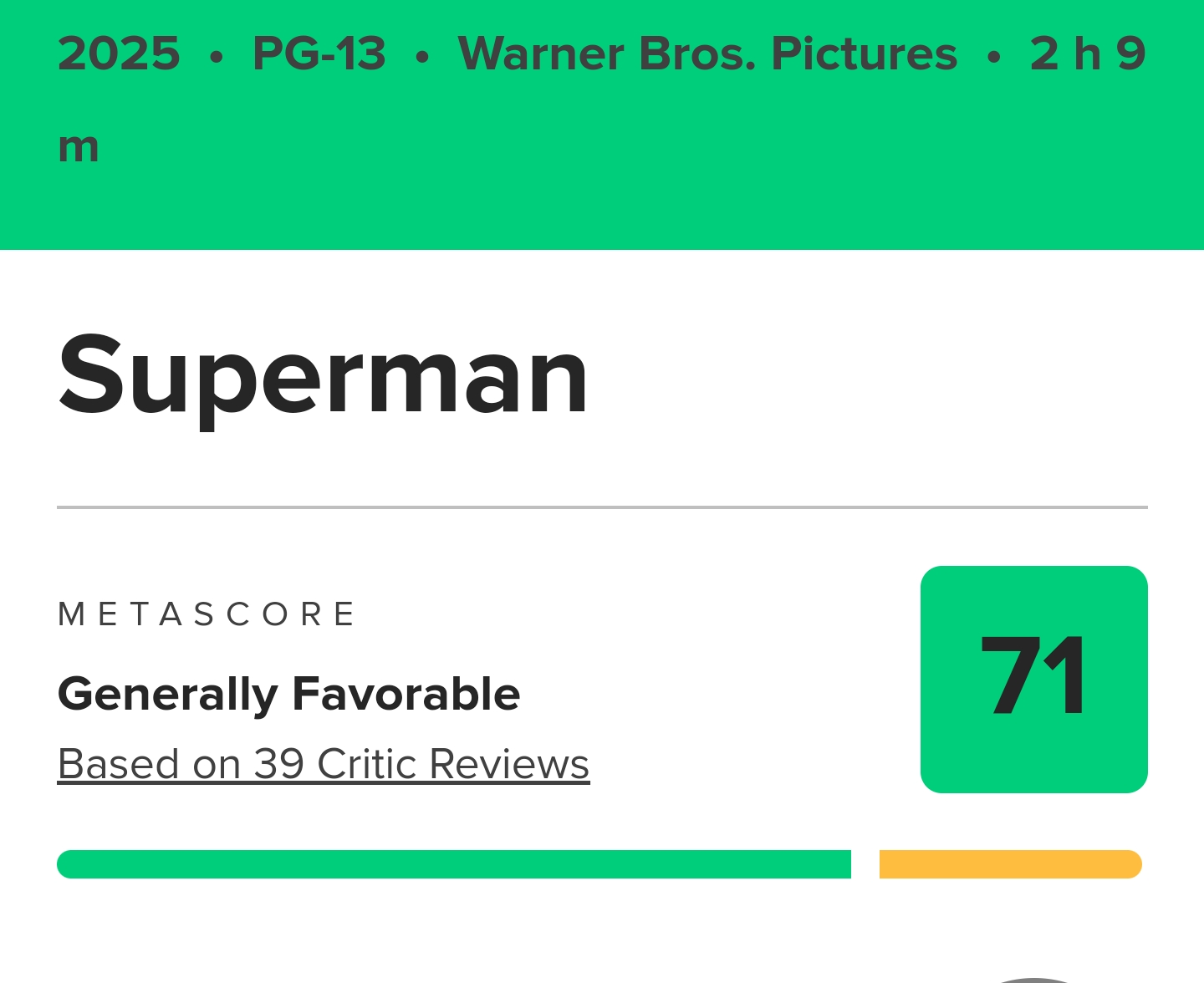Click the white space right of Superman title
1204x983 pixels.
870,376
